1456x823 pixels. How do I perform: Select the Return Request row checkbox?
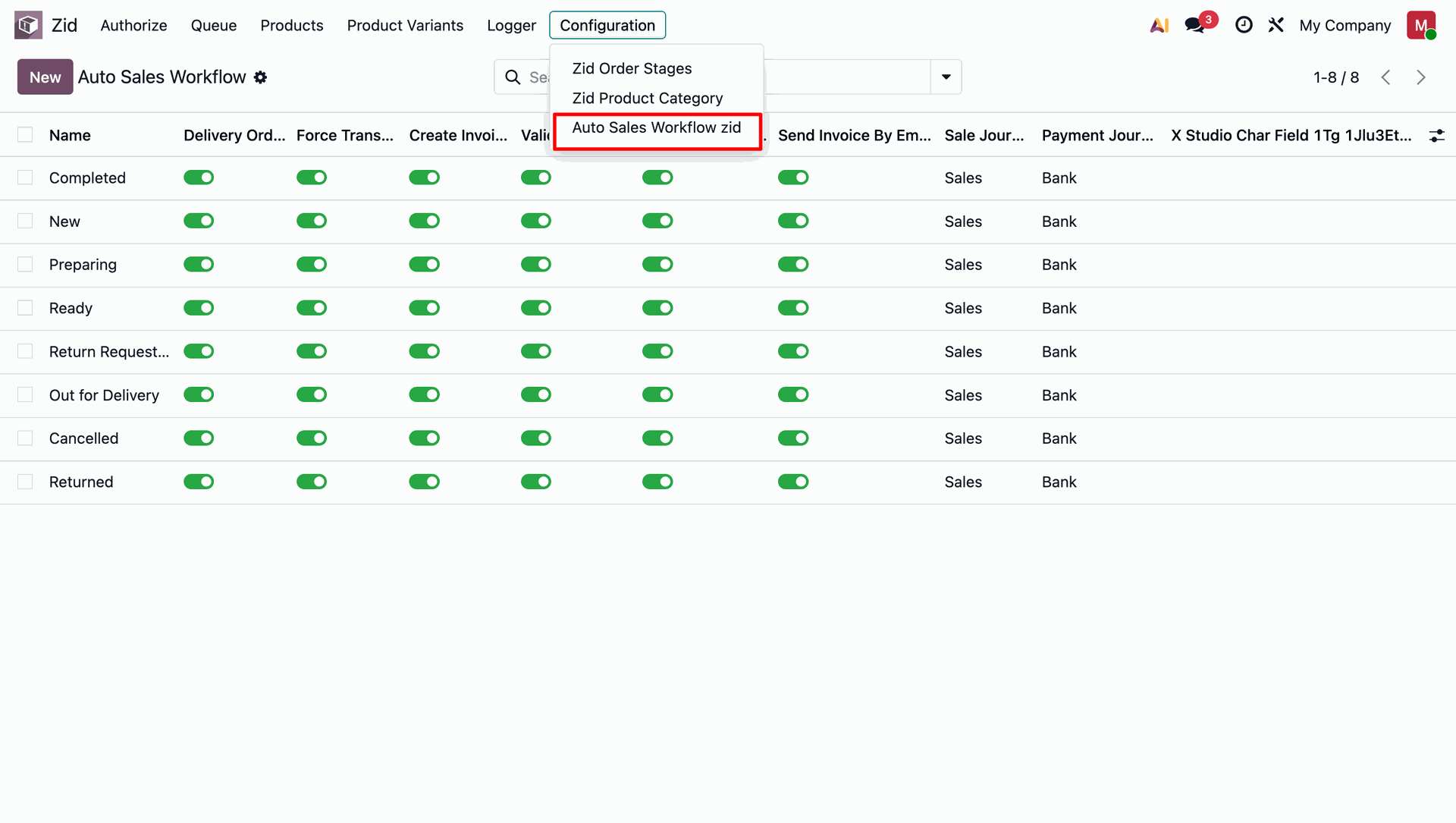click(25, 351)
